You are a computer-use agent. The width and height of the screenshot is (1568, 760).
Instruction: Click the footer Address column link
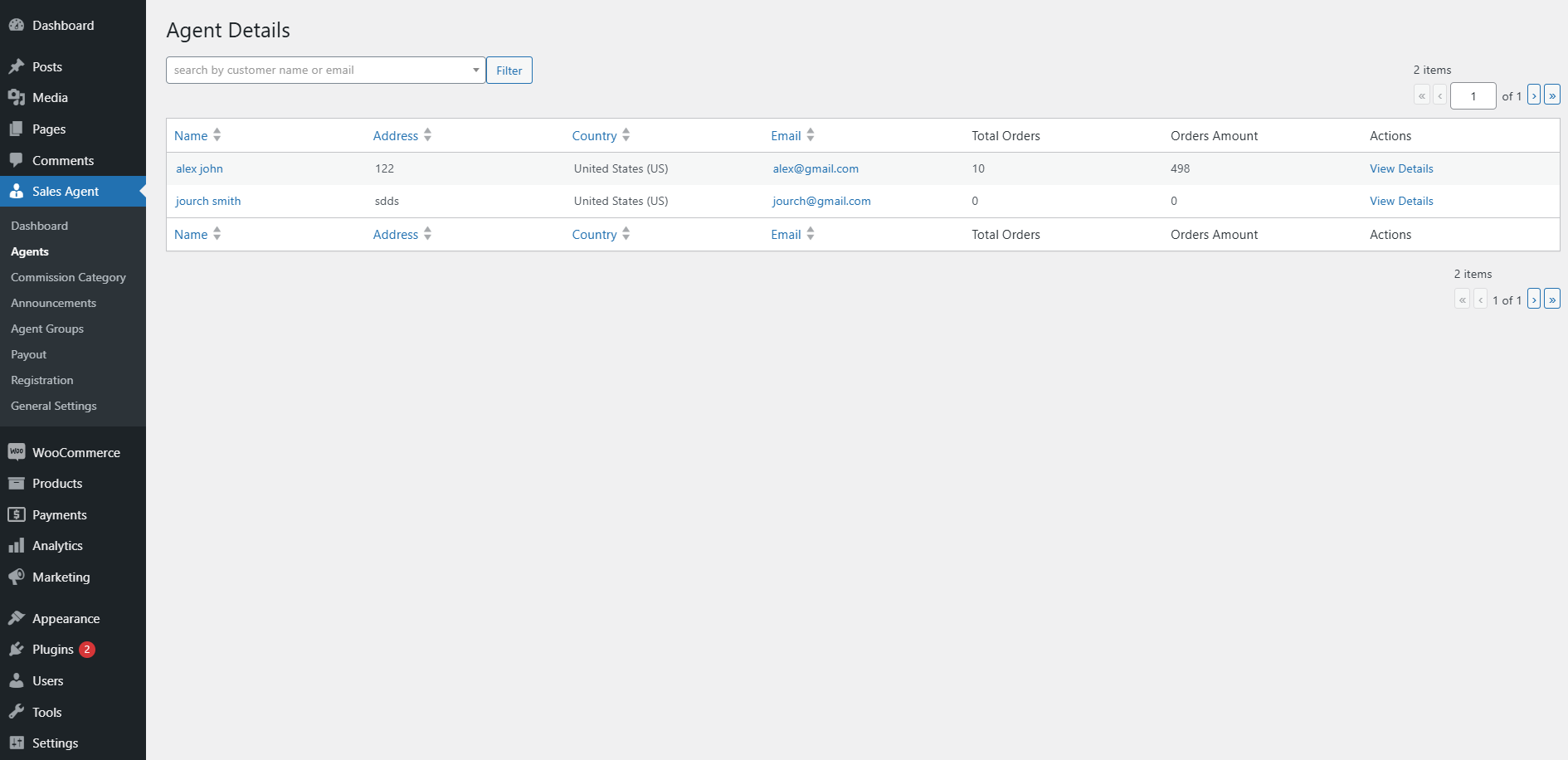(x=396, y=235)
